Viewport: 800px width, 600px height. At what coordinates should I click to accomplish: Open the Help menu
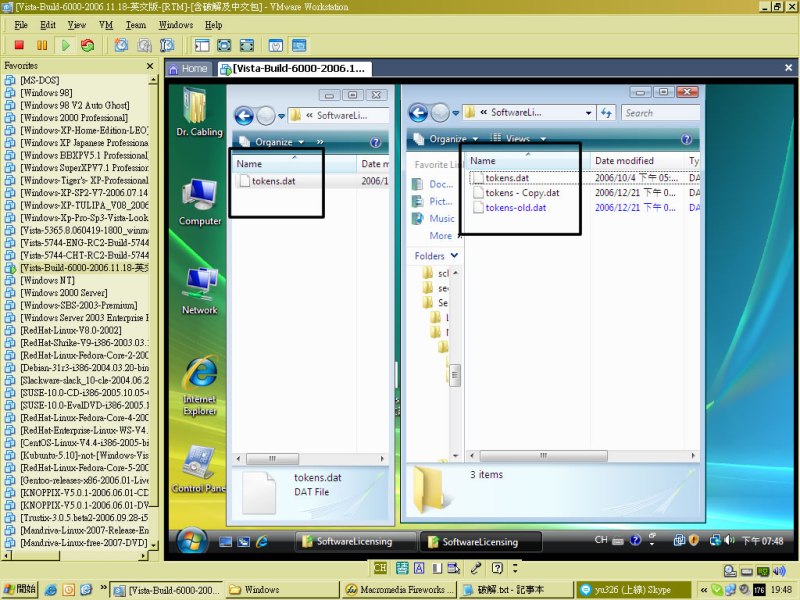coord(213,25)
